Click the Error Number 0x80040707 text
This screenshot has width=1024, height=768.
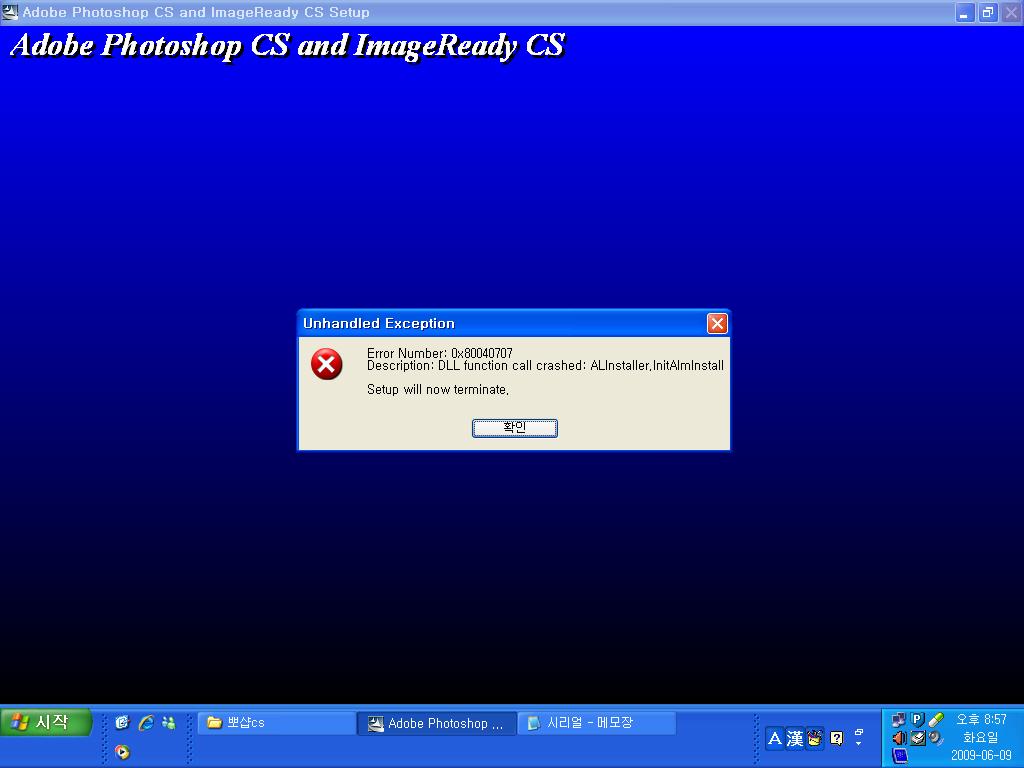pos(440,353)
